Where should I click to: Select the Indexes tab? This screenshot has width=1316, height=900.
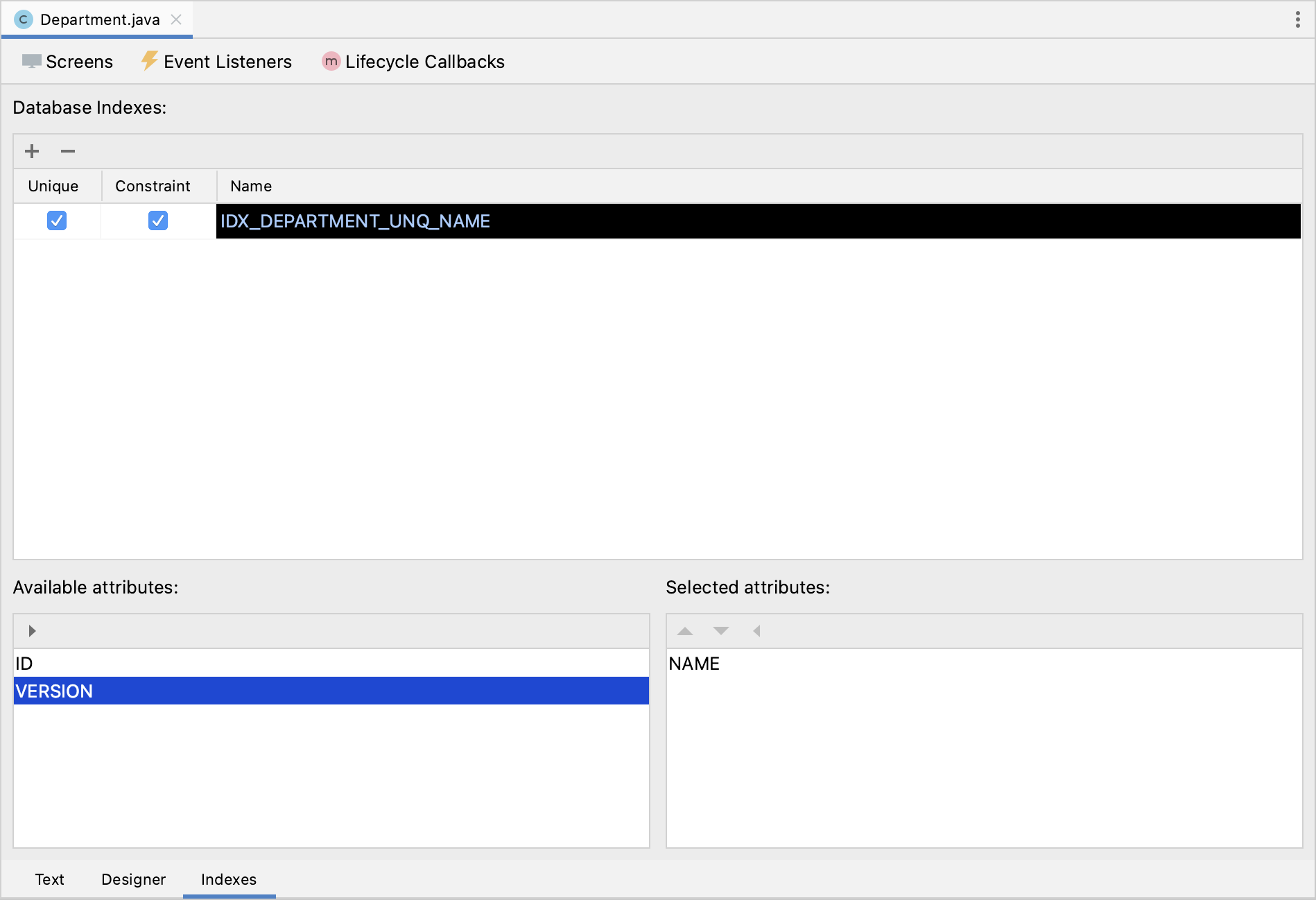pos(229,879)
